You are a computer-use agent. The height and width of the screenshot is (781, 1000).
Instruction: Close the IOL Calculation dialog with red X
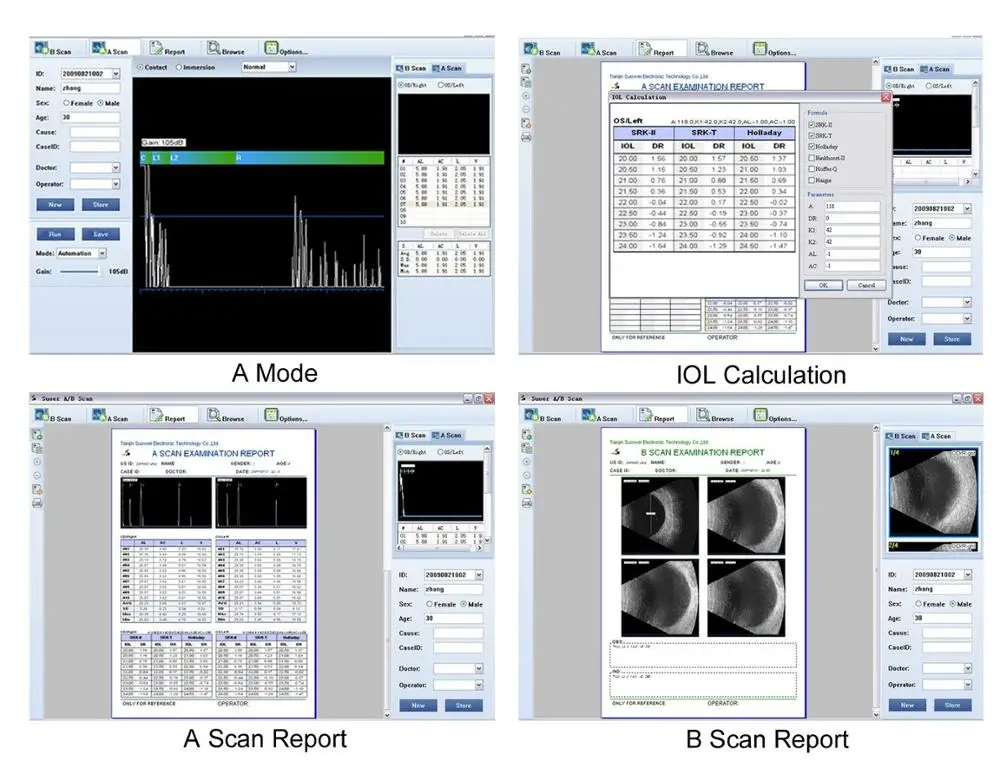885,98
